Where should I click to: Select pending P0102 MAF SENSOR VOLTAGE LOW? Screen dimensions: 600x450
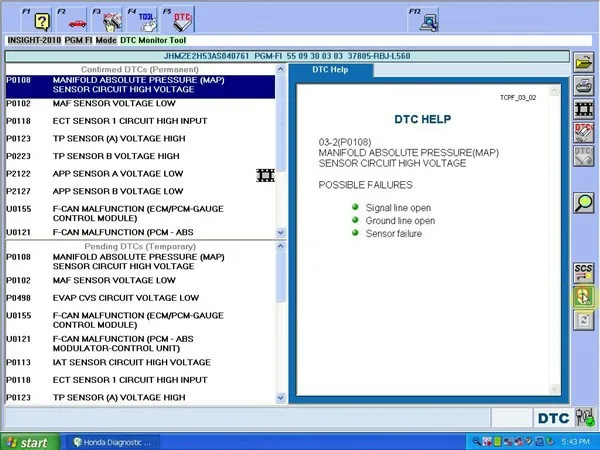[140, 280]
